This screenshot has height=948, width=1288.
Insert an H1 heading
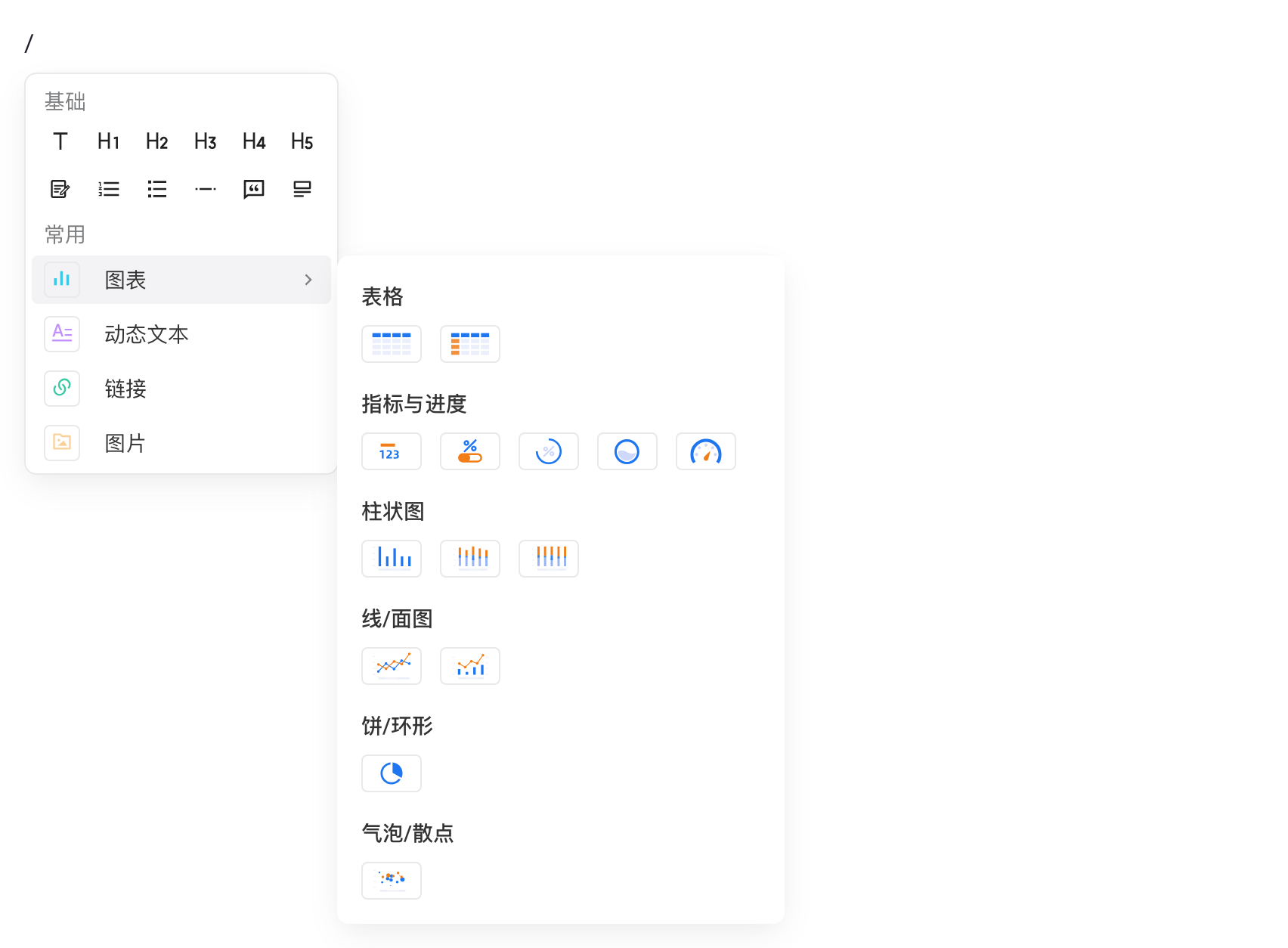click(x=109, y=141)
